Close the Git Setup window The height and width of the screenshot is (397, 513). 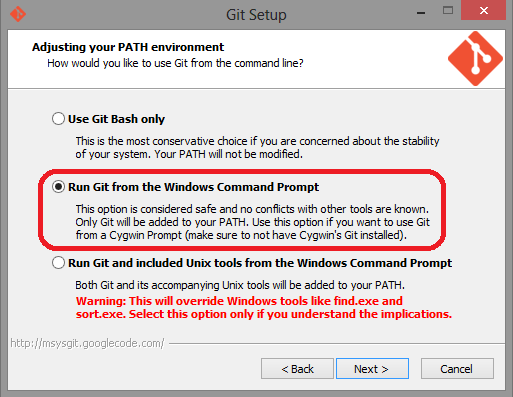coord(484,11)
